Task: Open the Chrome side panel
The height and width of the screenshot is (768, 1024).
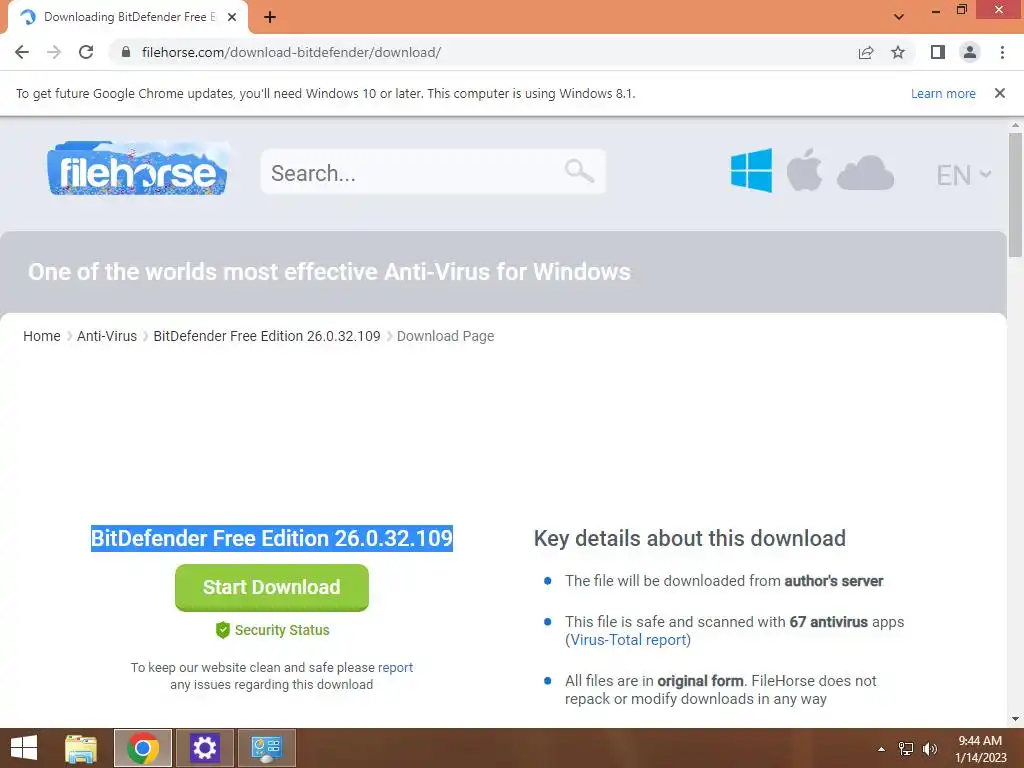Action: (x=938, y=52)
